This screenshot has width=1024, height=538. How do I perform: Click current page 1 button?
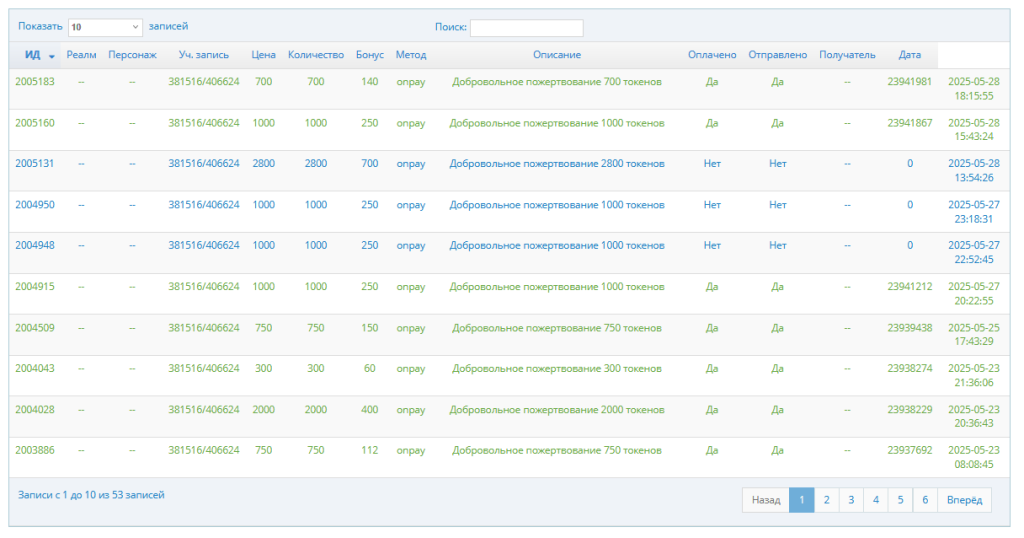[x=801, y=500]
